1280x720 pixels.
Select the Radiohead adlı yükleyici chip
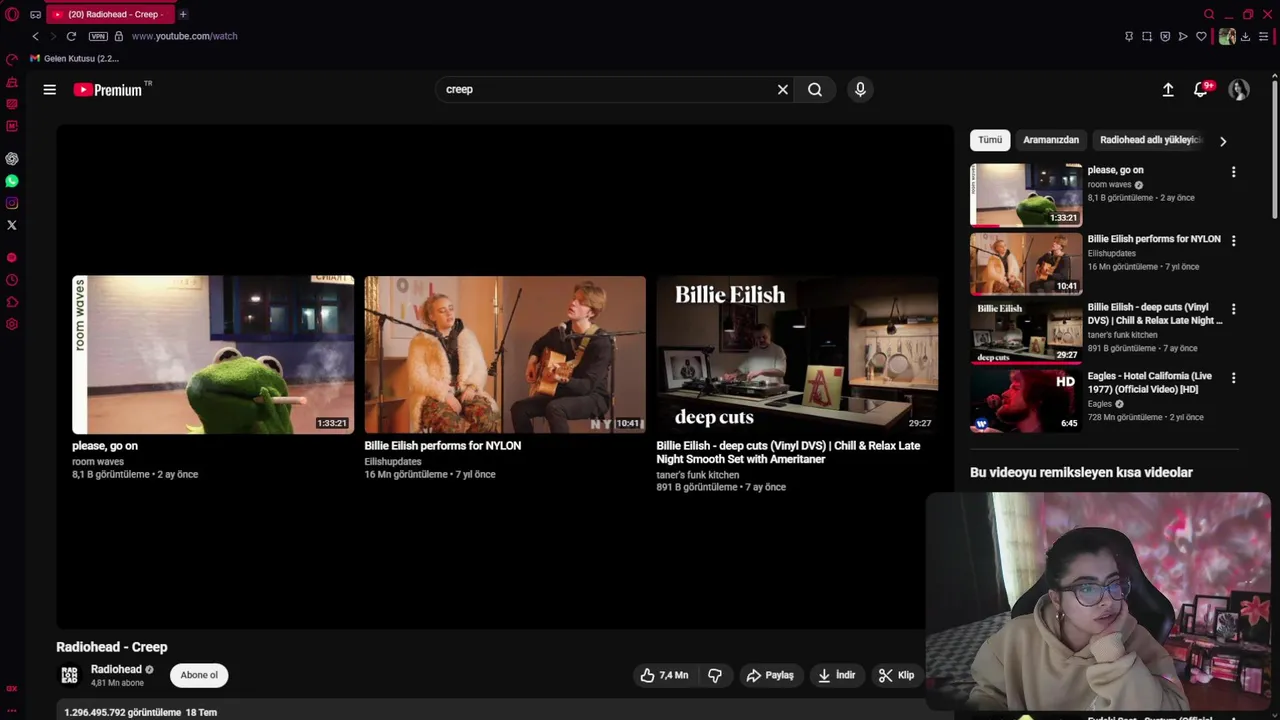coord(1151,140)
